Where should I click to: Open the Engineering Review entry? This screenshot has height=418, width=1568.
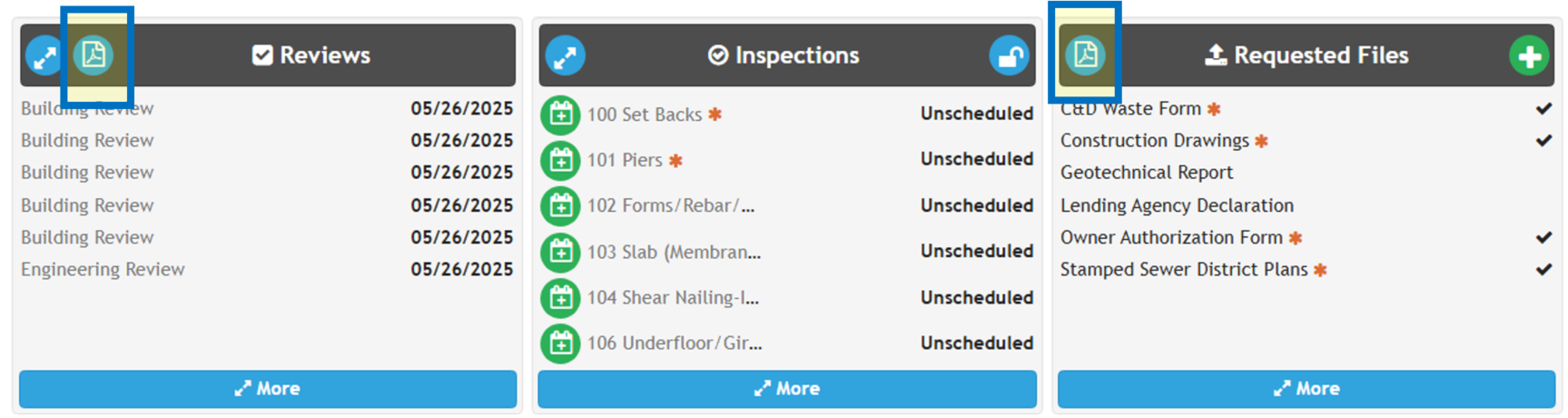point(103,270)
